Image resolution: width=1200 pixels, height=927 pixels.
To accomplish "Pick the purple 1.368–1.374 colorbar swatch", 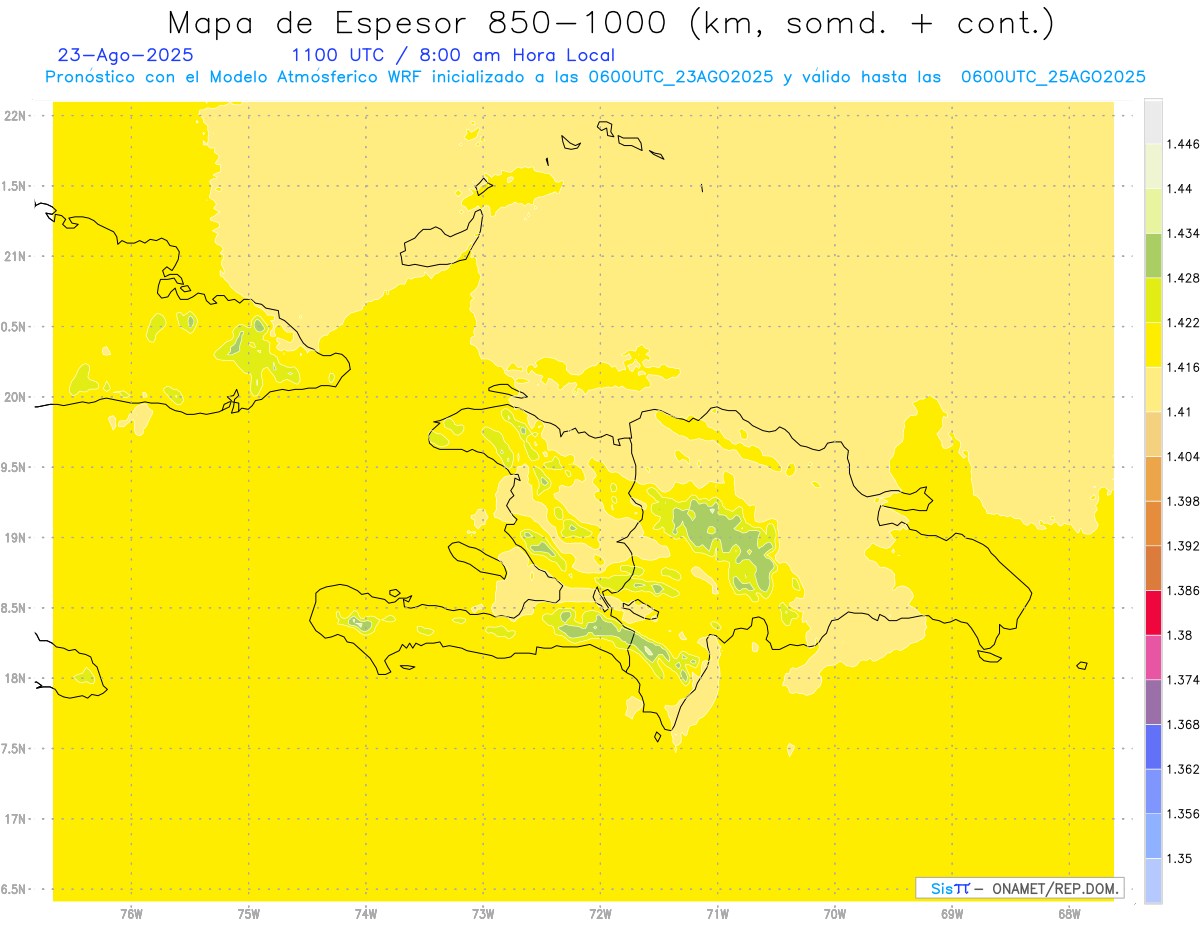I will (x=1153, y=702).
